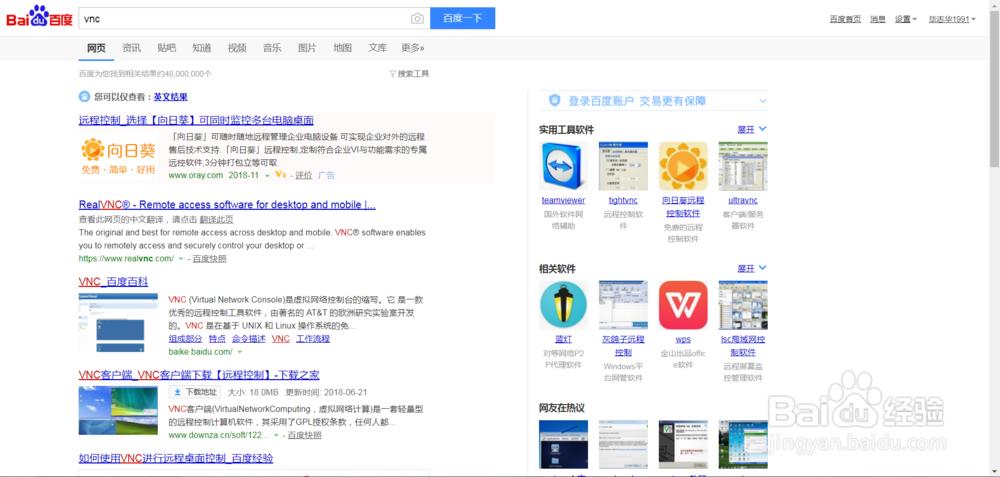Open the RealVNC® Remote access software result
Screen dimensions: 1000x477
point(227,205)
